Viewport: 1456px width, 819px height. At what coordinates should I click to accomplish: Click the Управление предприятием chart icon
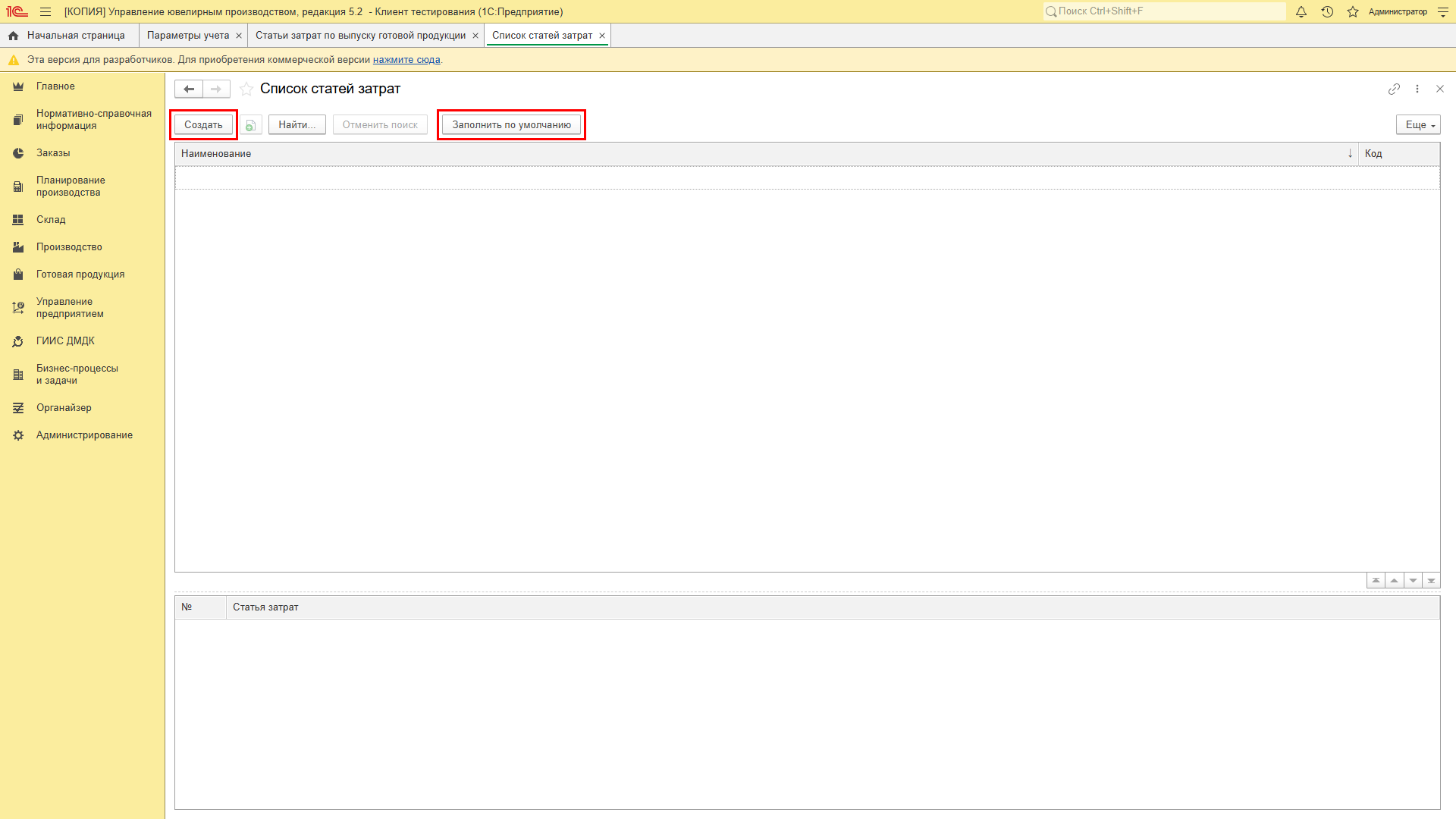(x=18, y=308)
